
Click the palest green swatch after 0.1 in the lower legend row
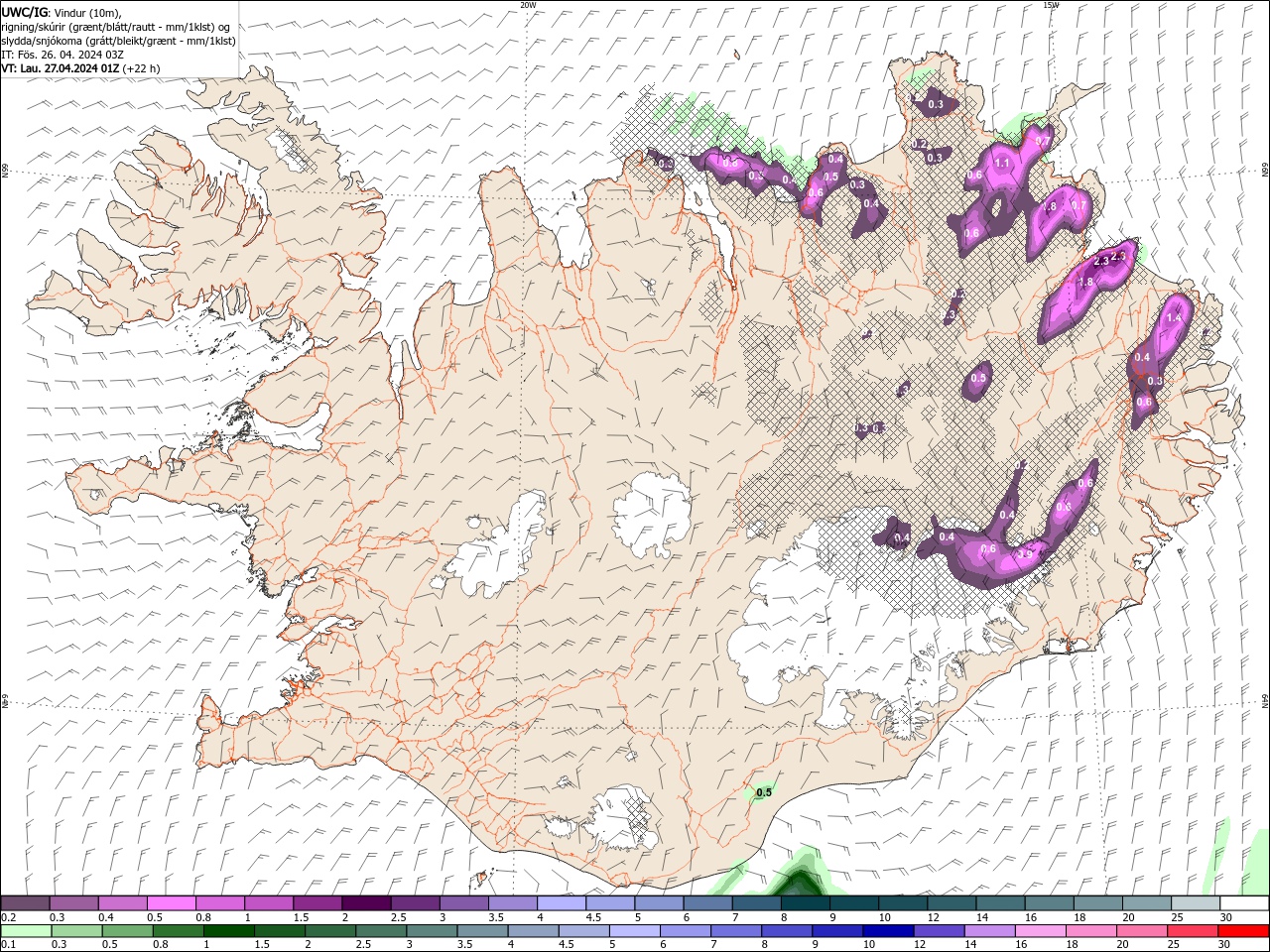(27, 931)
